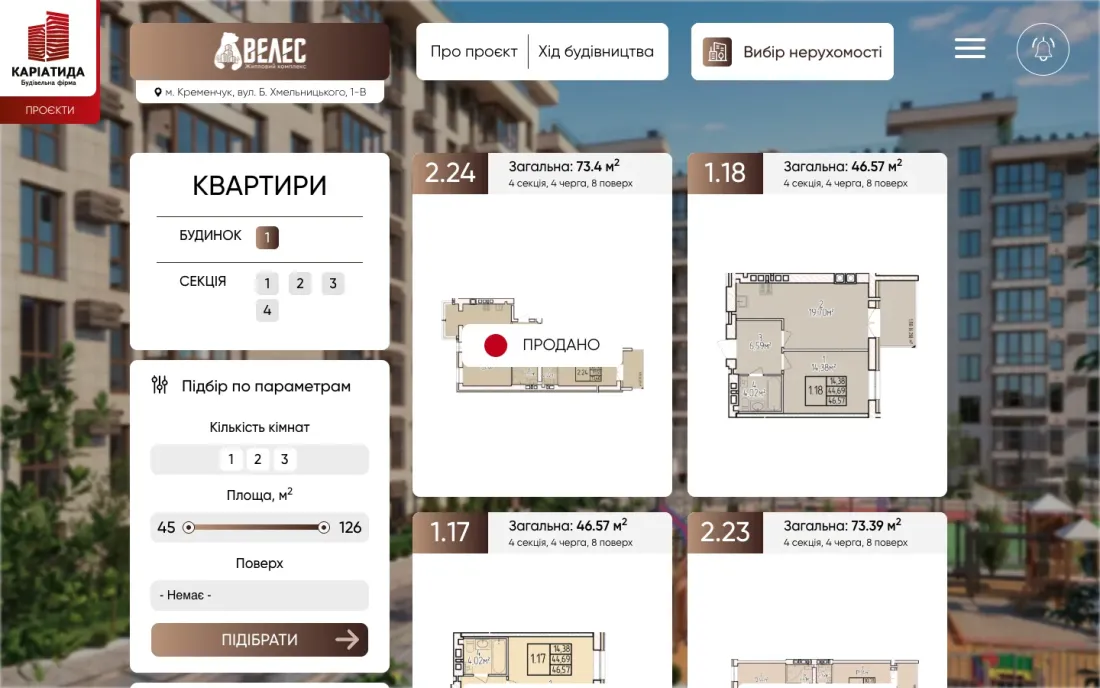Click the location pin icon by the address
1100x688 pixels.
tap(158, 92)
